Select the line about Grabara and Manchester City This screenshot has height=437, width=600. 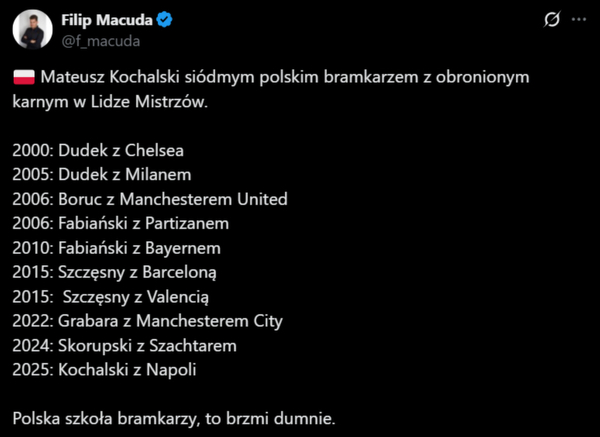tap(148, 321)
